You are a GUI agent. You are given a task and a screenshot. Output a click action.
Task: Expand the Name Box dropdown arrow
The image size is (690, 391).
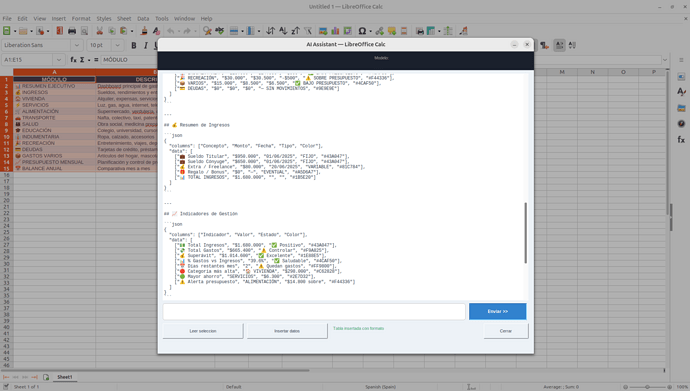pos(59,60)
